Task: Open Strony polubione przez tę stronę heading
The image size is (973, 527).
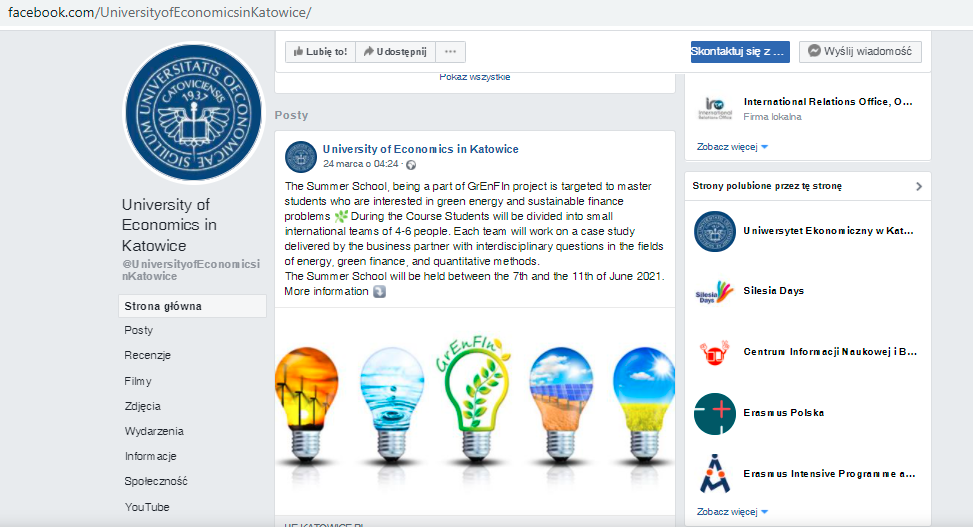Action: (x=767, y=186)
